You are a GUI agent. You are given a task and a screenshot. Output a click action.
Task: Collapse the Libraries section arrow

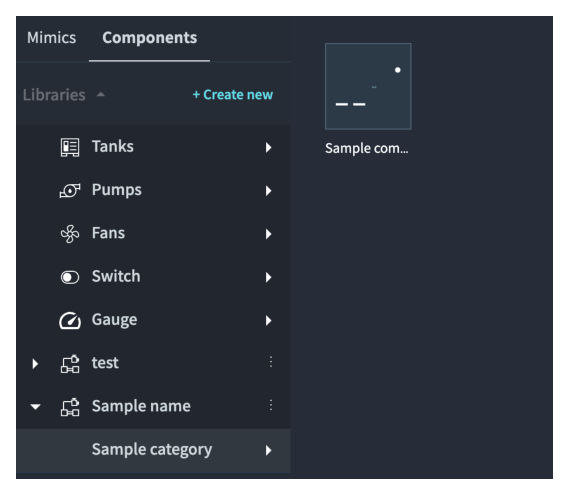click(x=101, y=94)
